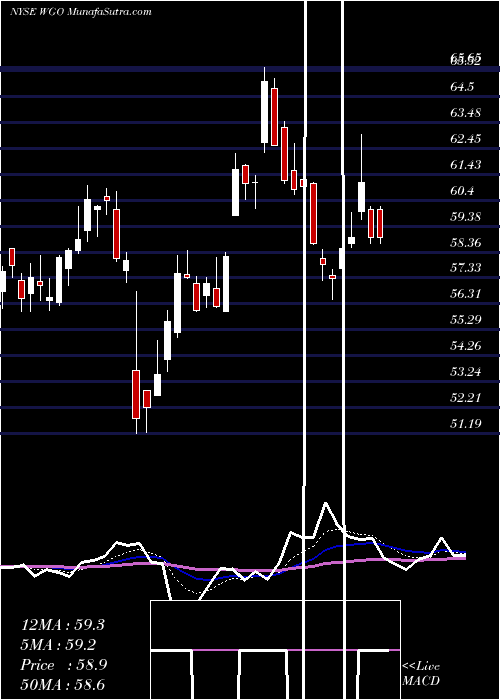The height and width of the screenshot is (700, 500).
Task: Click the <<Live MACD label
Action: click(421, 674)
